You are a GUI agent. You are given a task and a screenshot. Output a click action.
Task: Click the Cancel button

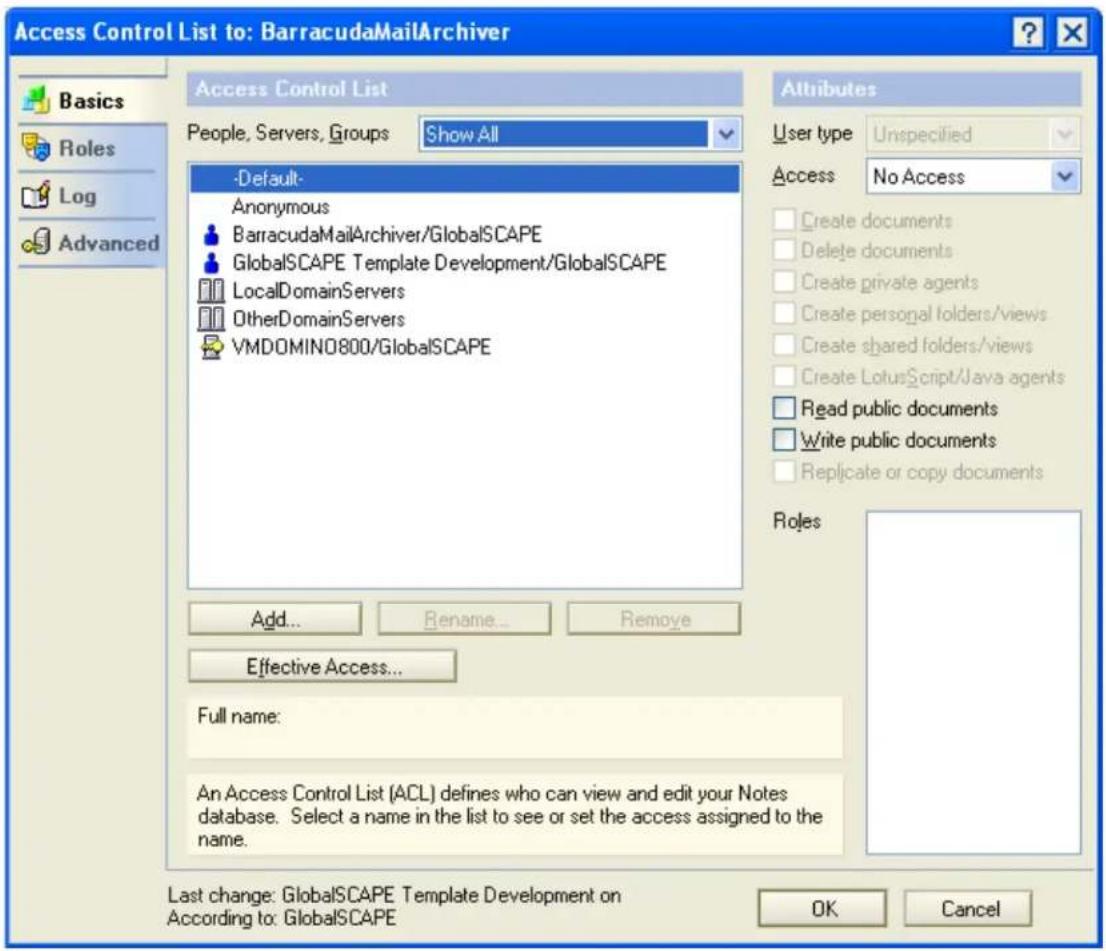pyautogui.click(x=968, y=909)
